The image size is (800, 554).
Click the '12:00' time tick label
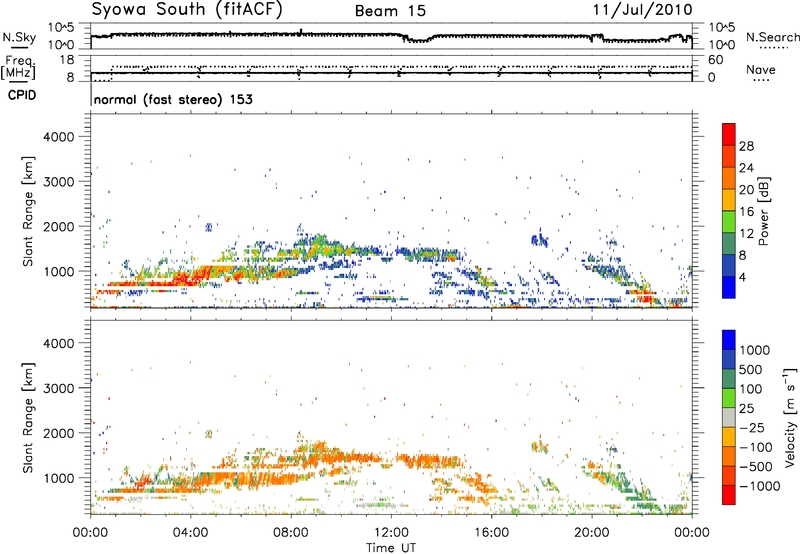(x=391, y=533)
